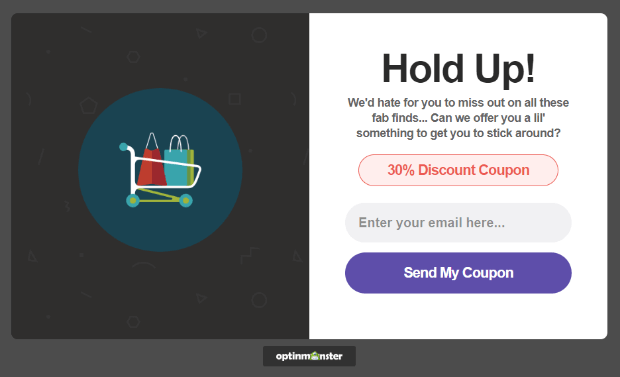
Task: Click the Hold Up! heading
Action: 458,68
